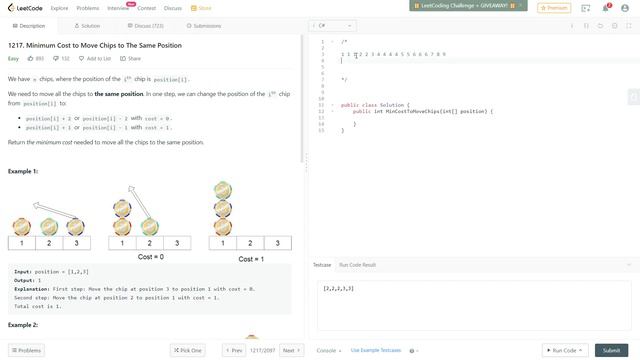Switch to the Solution tab
The width and height of the screenshot is (640, 360).
click(x=87, y=26)
